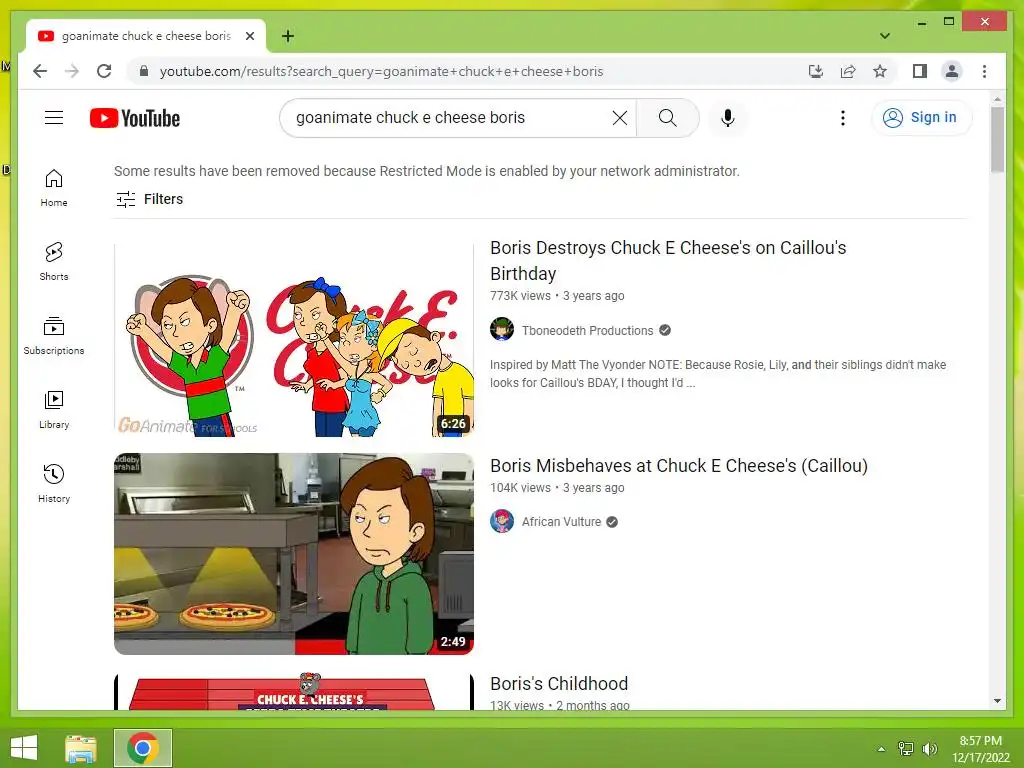Click the install app icon in address bar

coord(816,71)
